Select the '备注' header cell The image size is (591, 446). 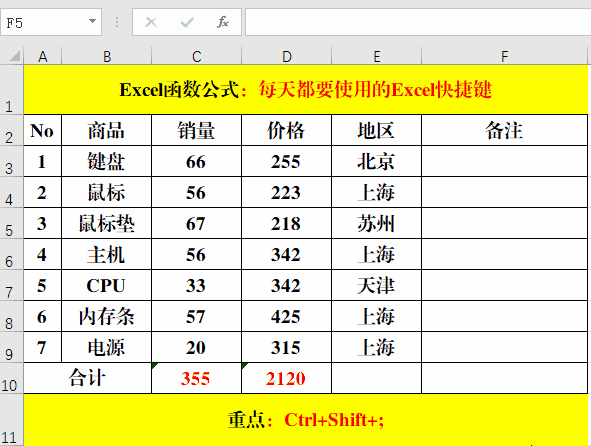pyautogui.click(x=504, y=130)
